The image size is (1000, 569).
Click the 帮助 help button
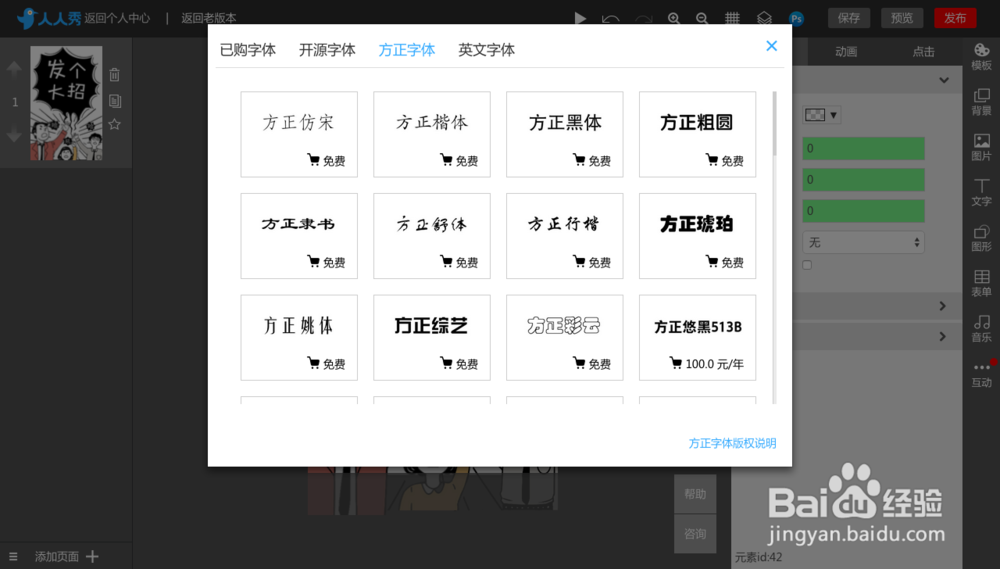click(x=695, y=494)
